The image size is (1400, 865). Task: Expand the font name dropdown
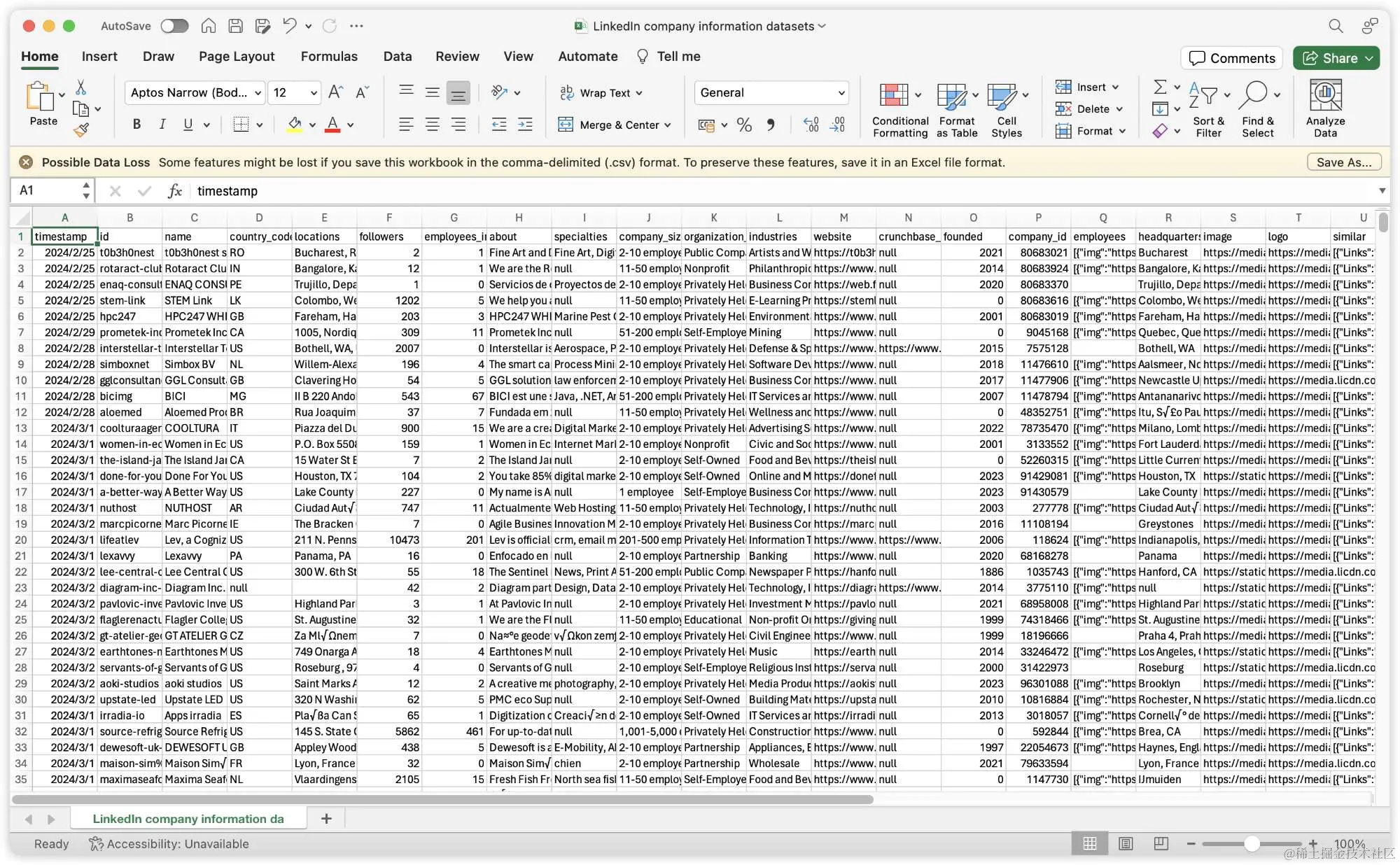tap(258, 92)
